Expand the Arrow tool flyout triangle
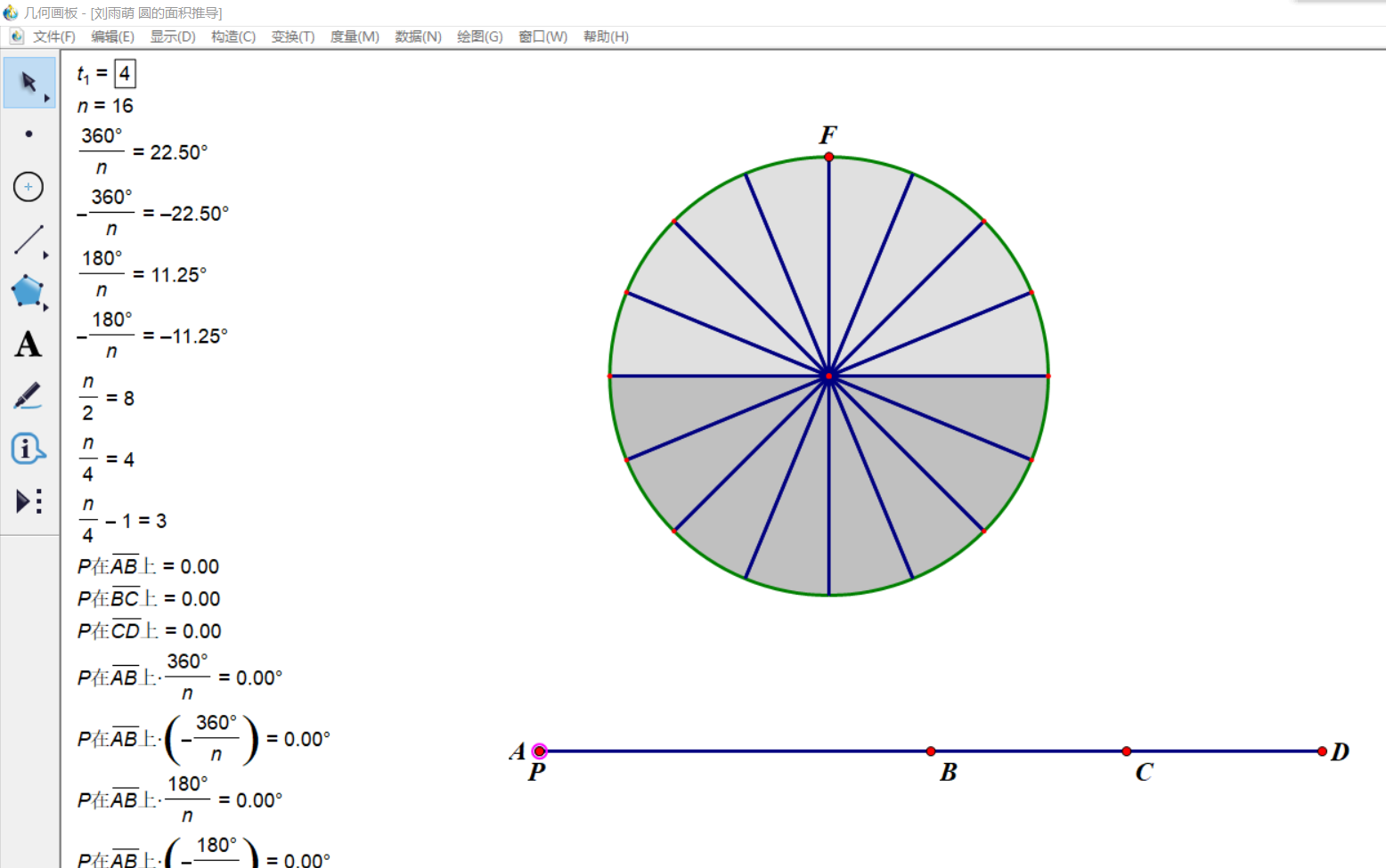This screenshot has width=1386, height=868. (x=46, y=98)
